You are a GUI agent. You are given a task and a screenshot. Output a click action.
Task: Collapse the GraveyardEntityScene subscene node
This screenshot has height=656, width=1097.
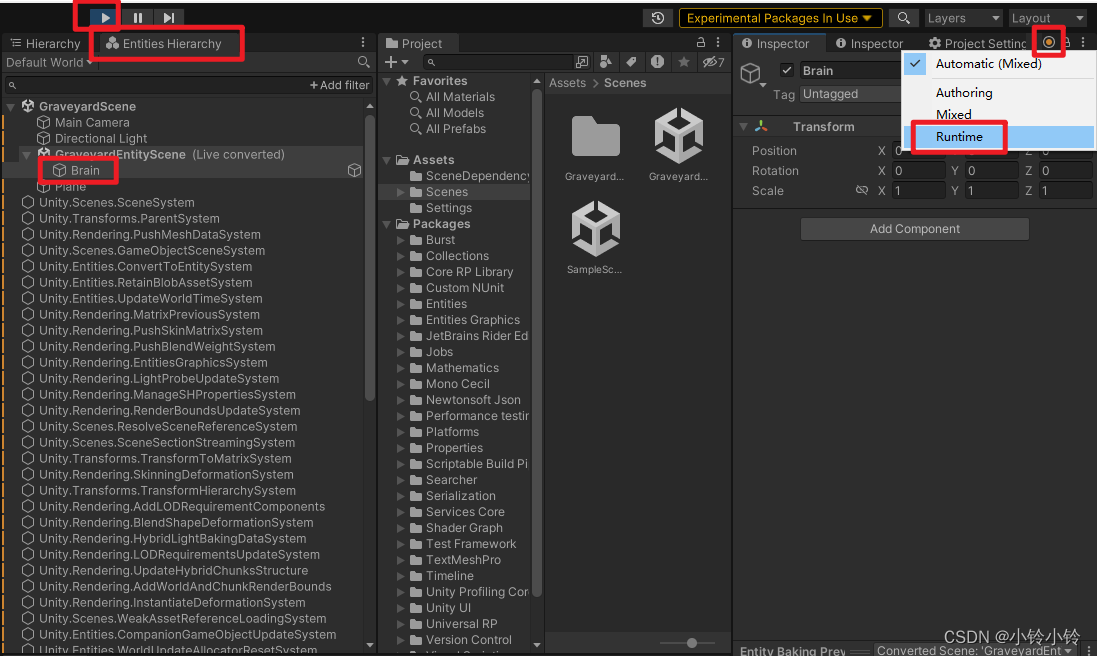pyautogui.click(x=27, y=155)
